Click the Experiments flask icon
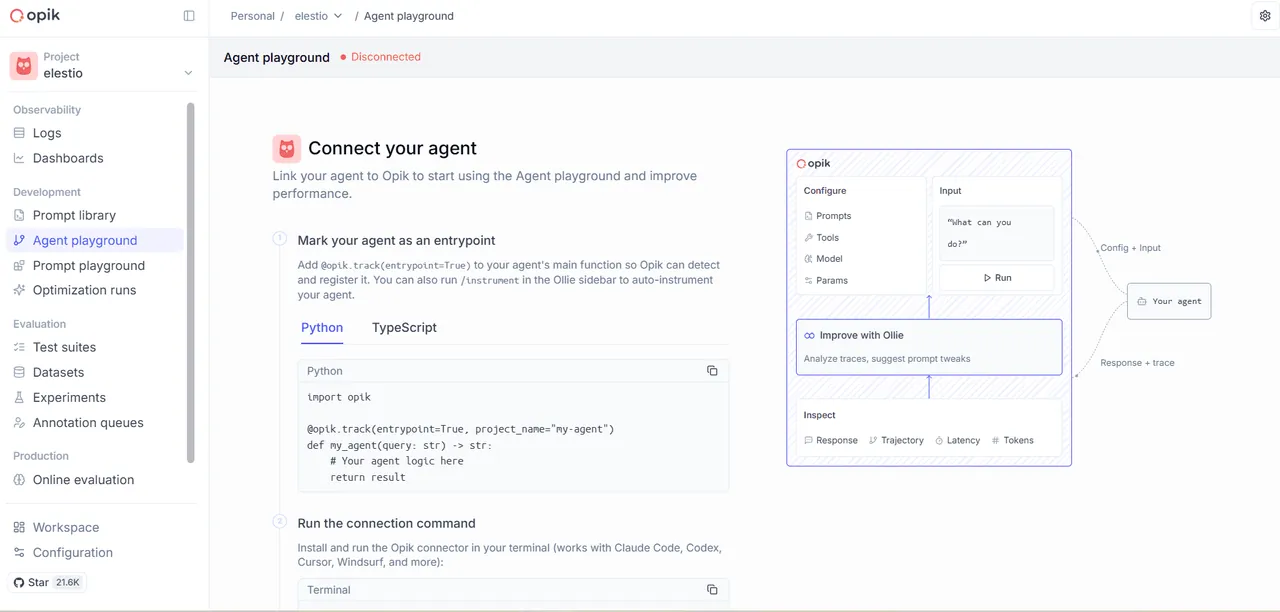 click(x=19, y=397)
